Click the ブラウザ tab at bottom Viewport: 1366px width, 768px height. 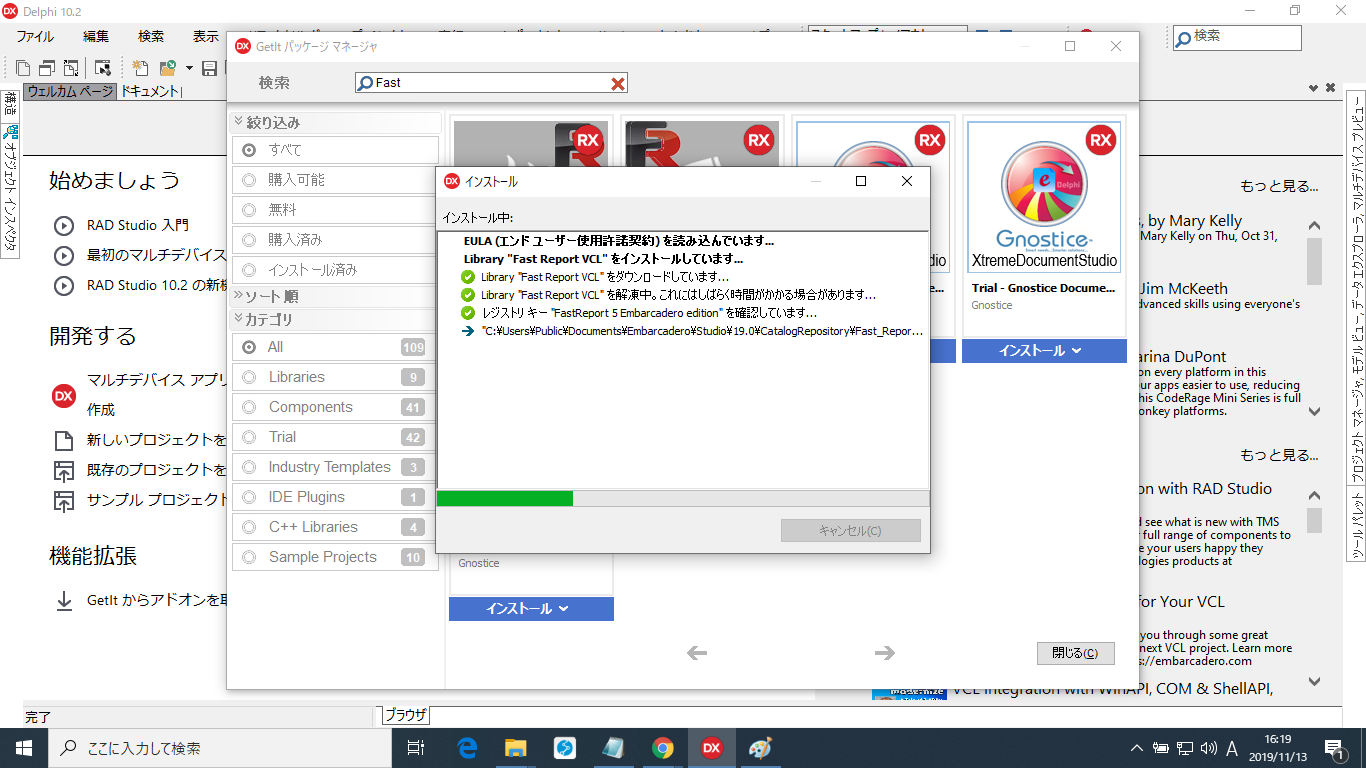click(406, 715)
